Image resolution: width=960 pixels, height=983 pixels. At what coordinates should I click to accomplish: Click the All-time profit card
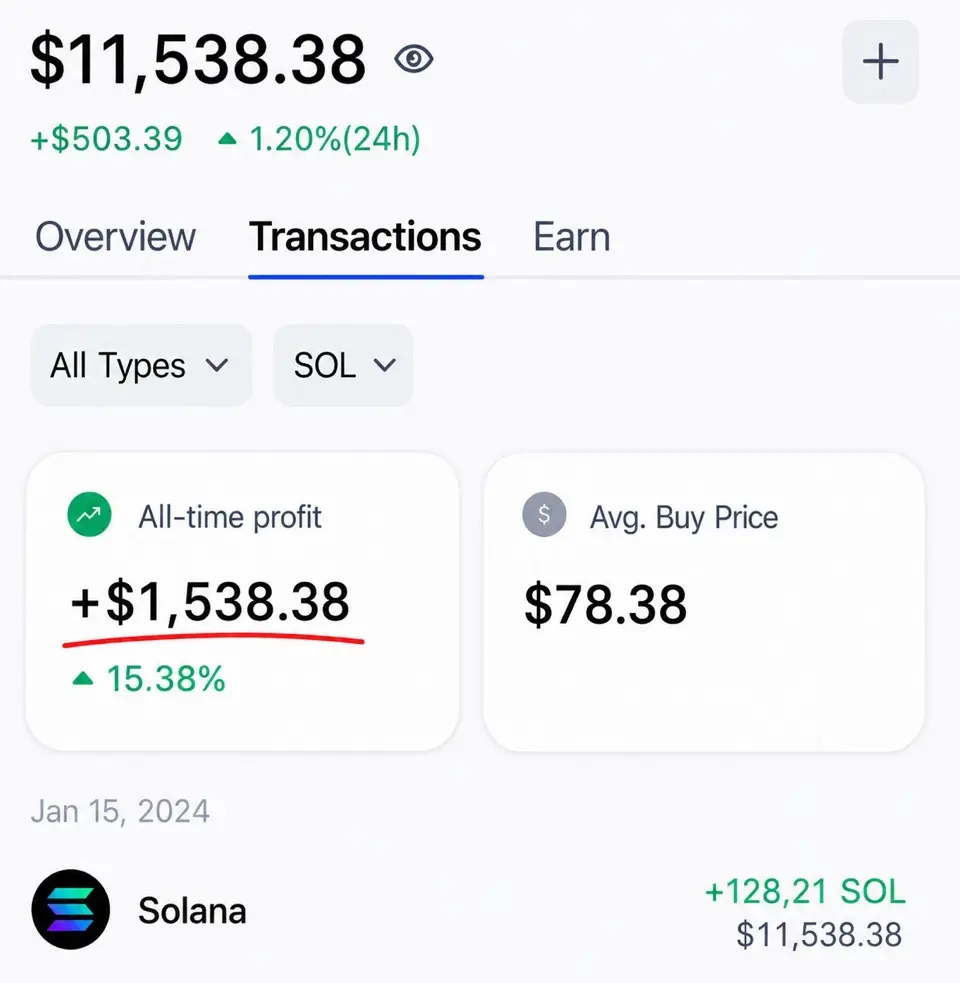click(242, 602)
